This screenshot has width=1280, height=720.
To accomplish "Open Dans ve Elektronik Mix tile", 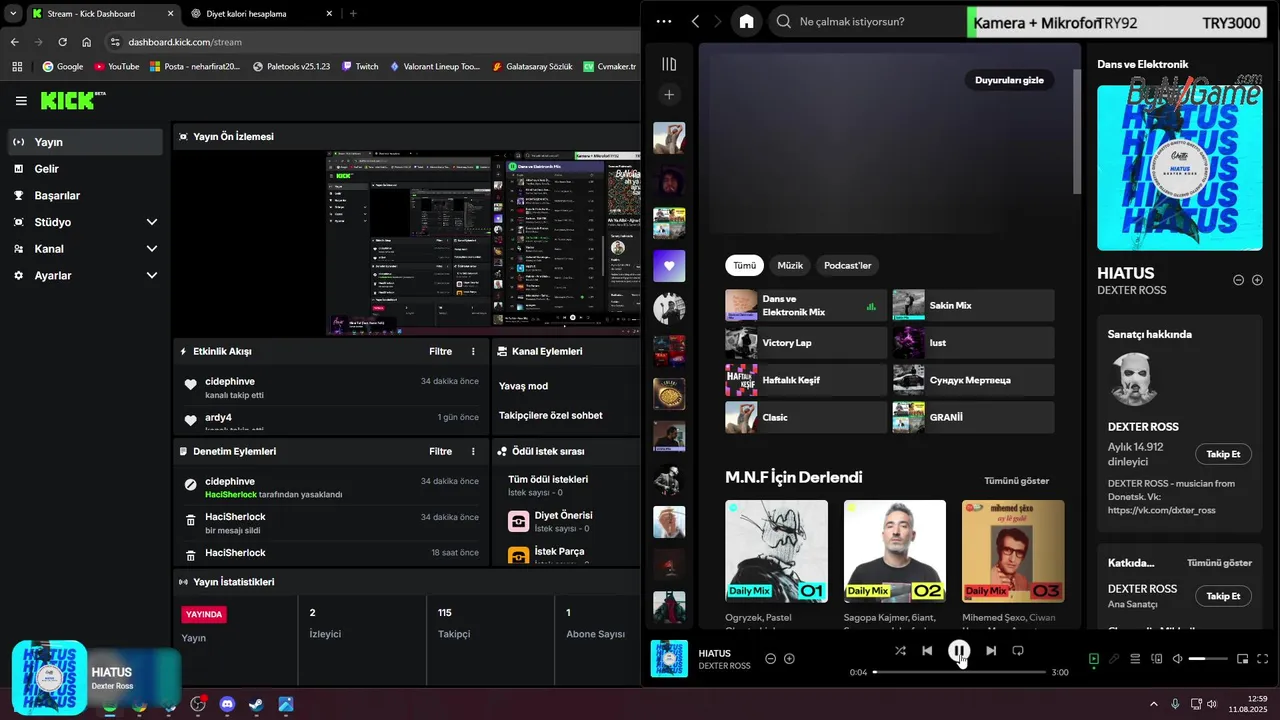I will pos(806,306).
